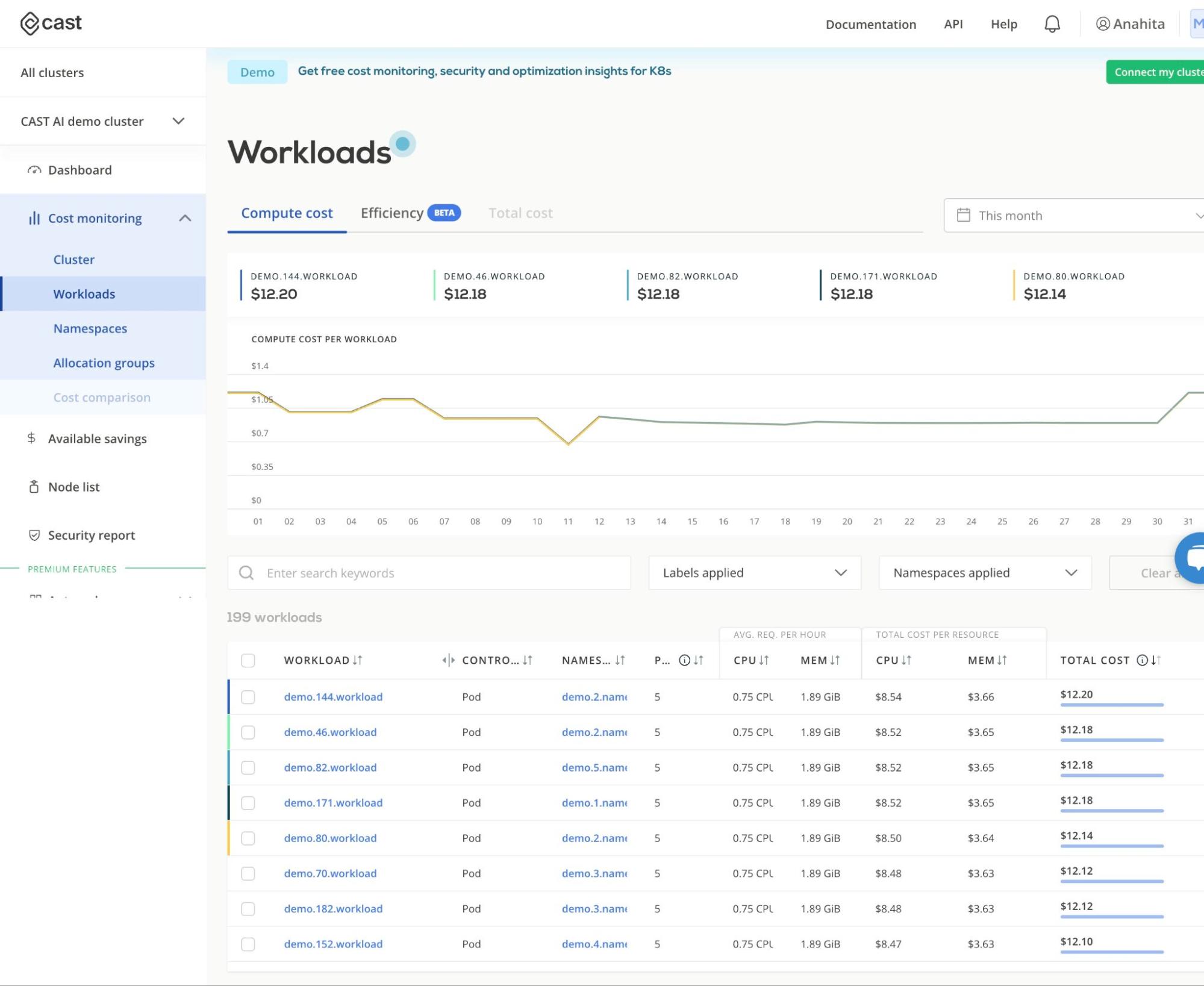Open the live chat bubble icon
The image size is (1204, 986).
tap(1194, 558)
